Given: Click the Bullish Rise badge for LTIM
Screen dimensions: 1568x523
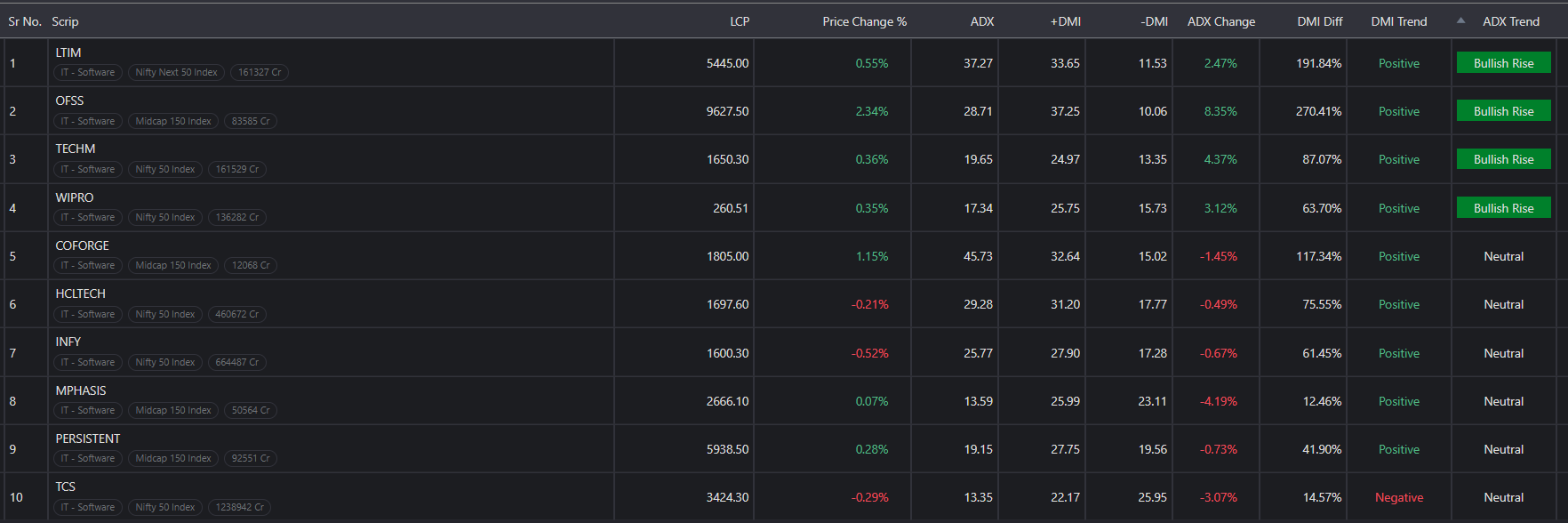Looking at the screenshot, I should coord(1504,63).
